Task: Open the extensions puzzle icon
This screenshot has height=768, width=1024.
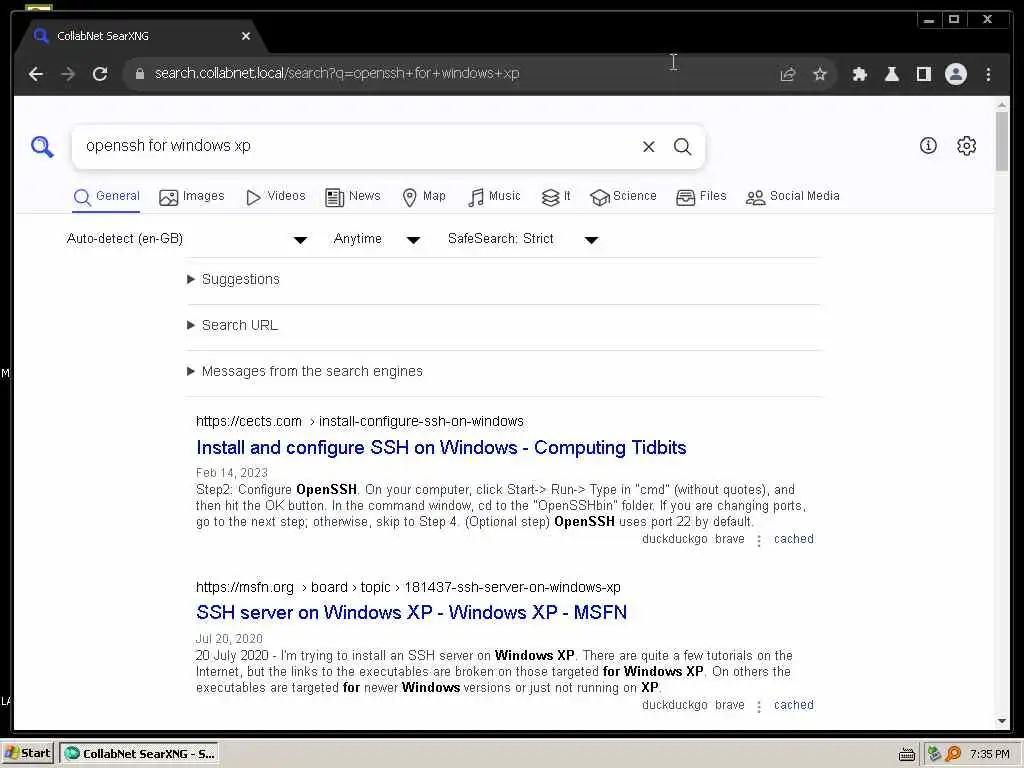Action: (859, 74)
